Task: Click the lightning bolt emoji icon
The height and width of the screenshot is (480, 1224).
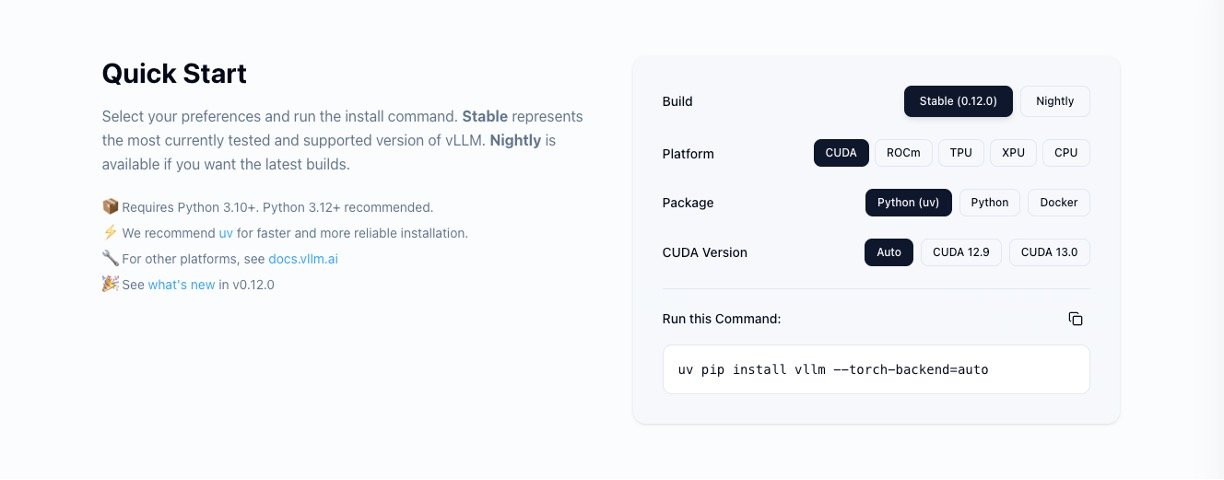Action: 110,232
